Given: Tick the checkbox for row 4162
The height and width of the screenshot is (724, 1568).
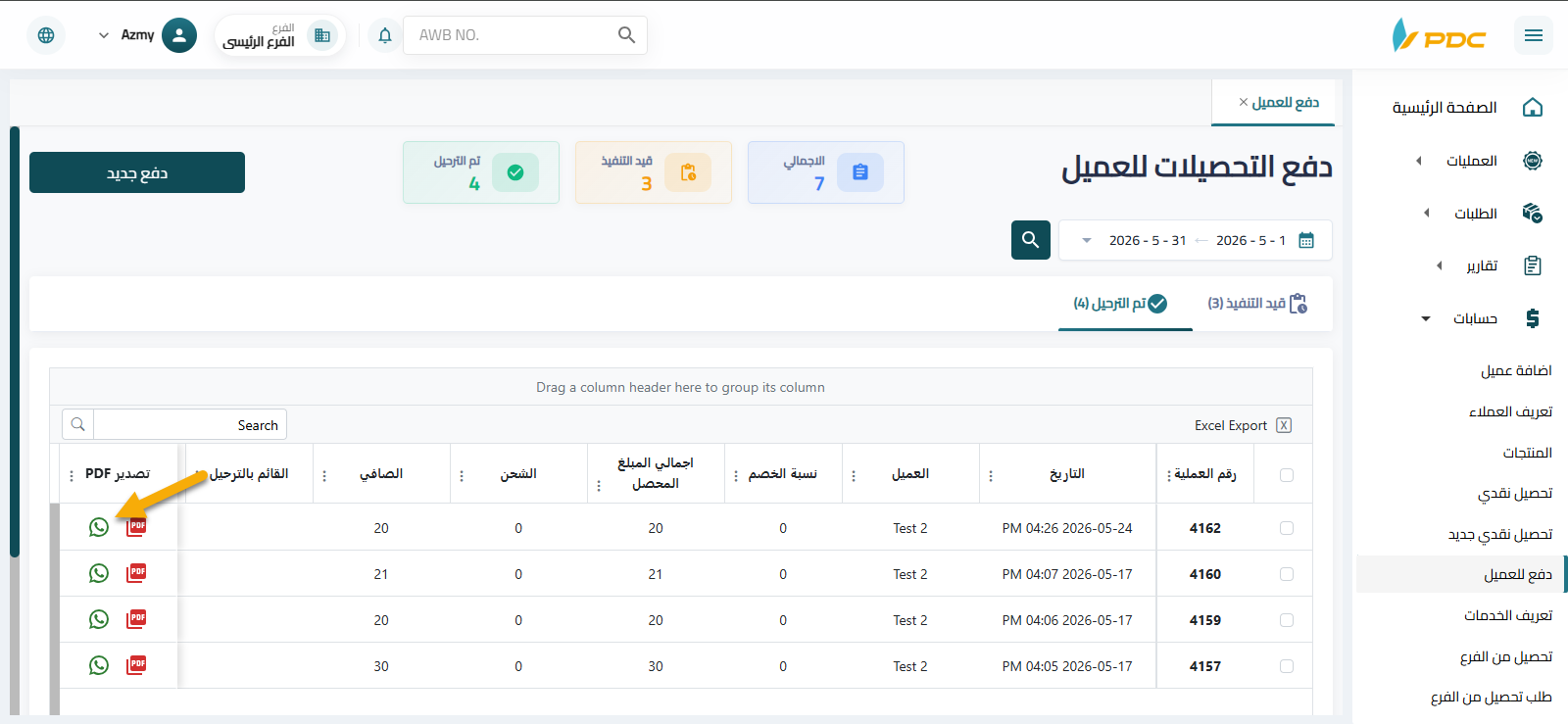Looking at the screenshot, I should click(1287, 528).
